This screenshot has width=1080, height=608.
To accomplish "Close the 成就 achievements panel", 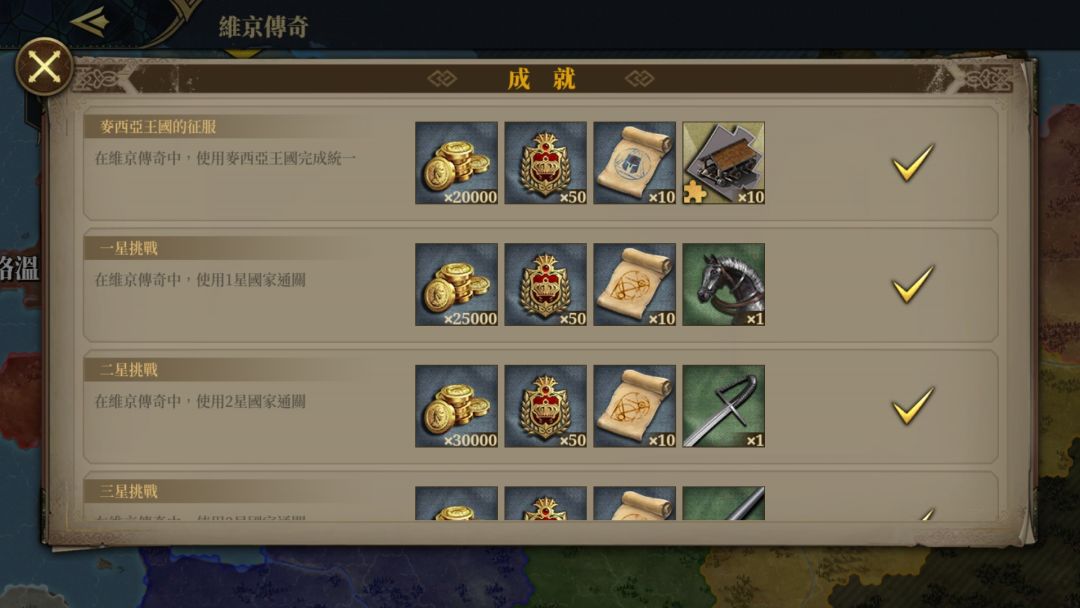I will click(44, 67).
